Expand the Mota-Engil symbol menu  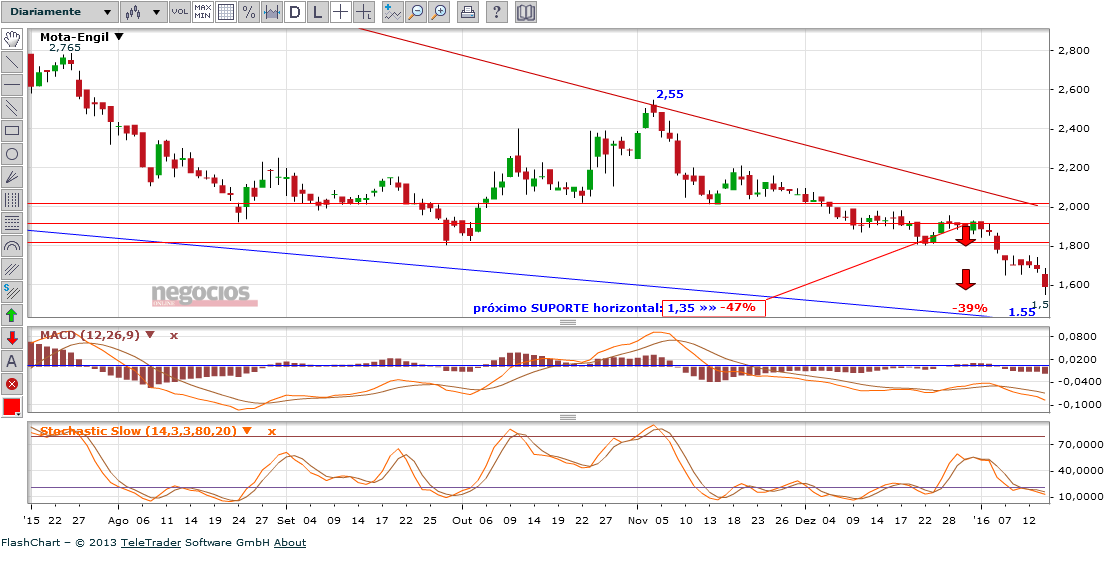pos(119,37)
